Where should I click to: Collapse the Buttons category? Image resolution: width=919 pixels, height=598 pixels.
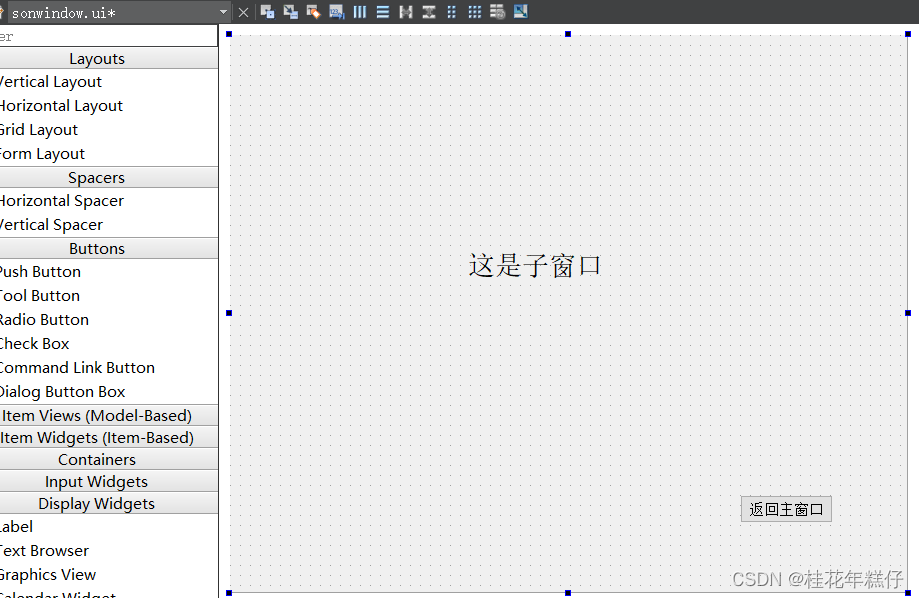(x=108, y=249)
